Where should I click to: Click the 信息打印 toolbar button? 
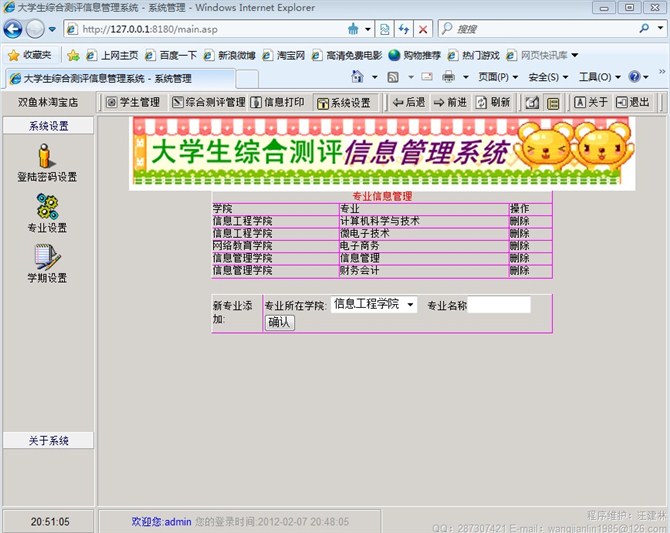pos(277,102)
